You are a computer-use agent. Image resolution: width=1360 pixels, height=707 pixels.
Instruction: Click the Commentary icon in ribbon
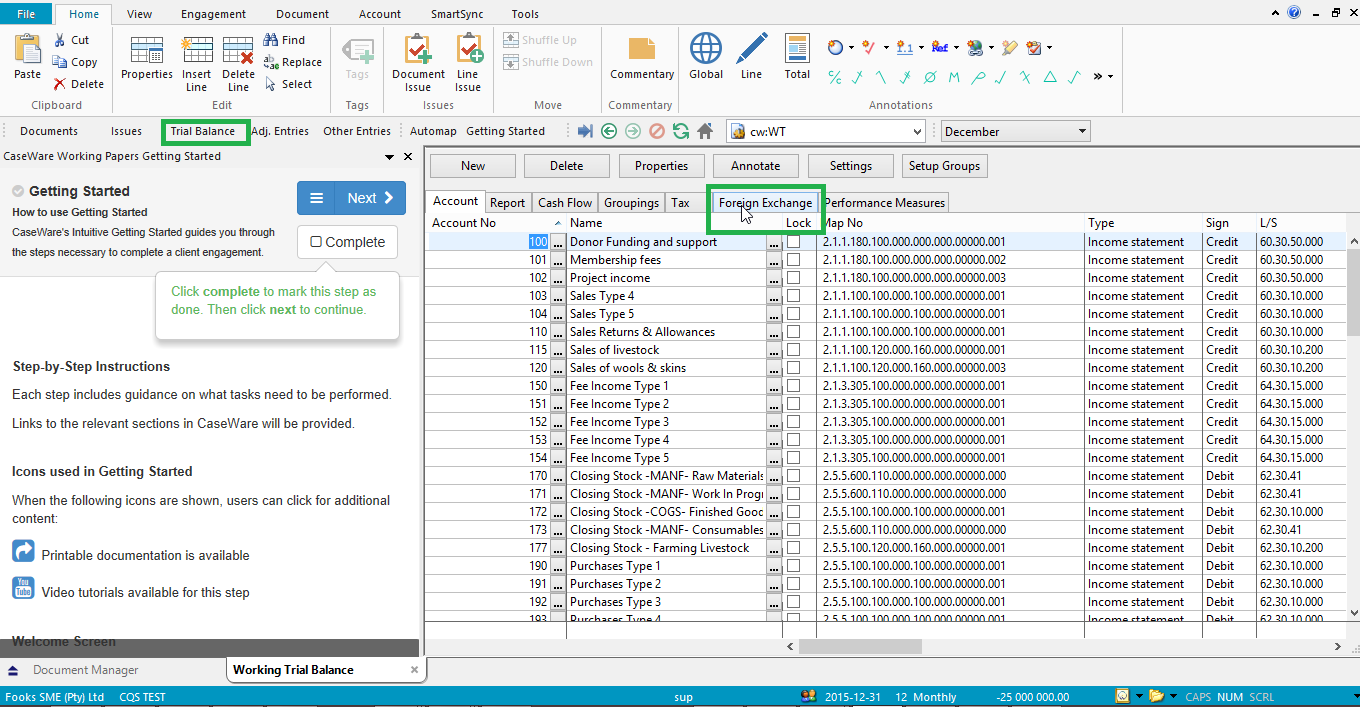click(641, 58)
